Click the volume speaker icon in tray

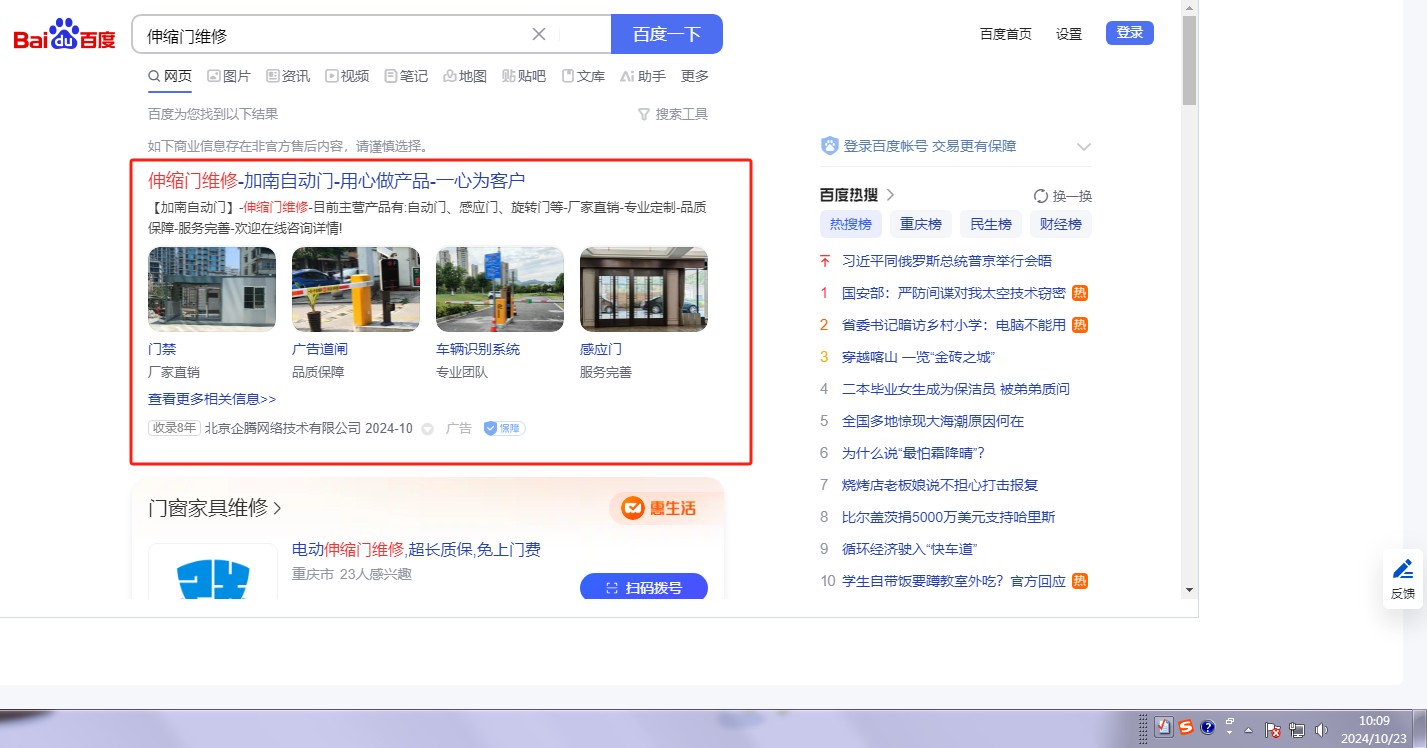coord(1321,730)
